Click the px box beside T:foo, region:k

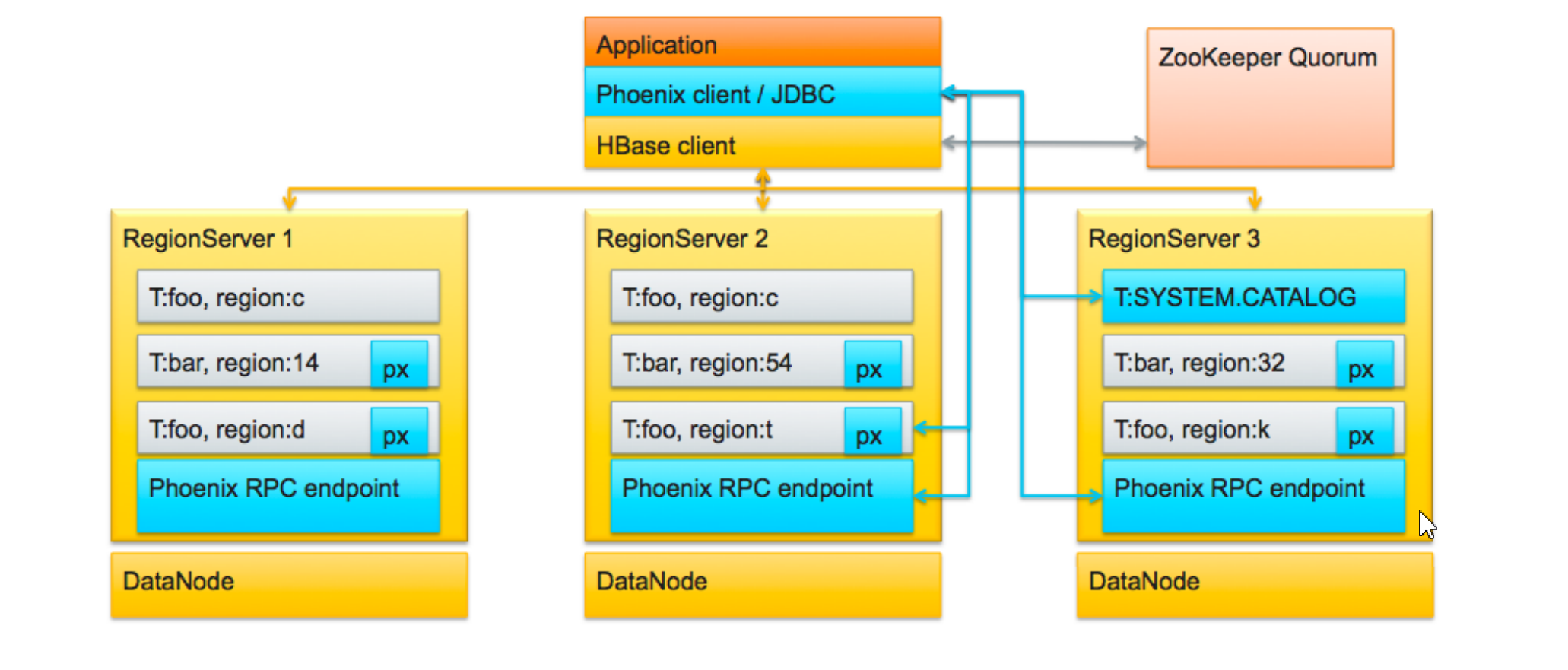(1365, 431)
